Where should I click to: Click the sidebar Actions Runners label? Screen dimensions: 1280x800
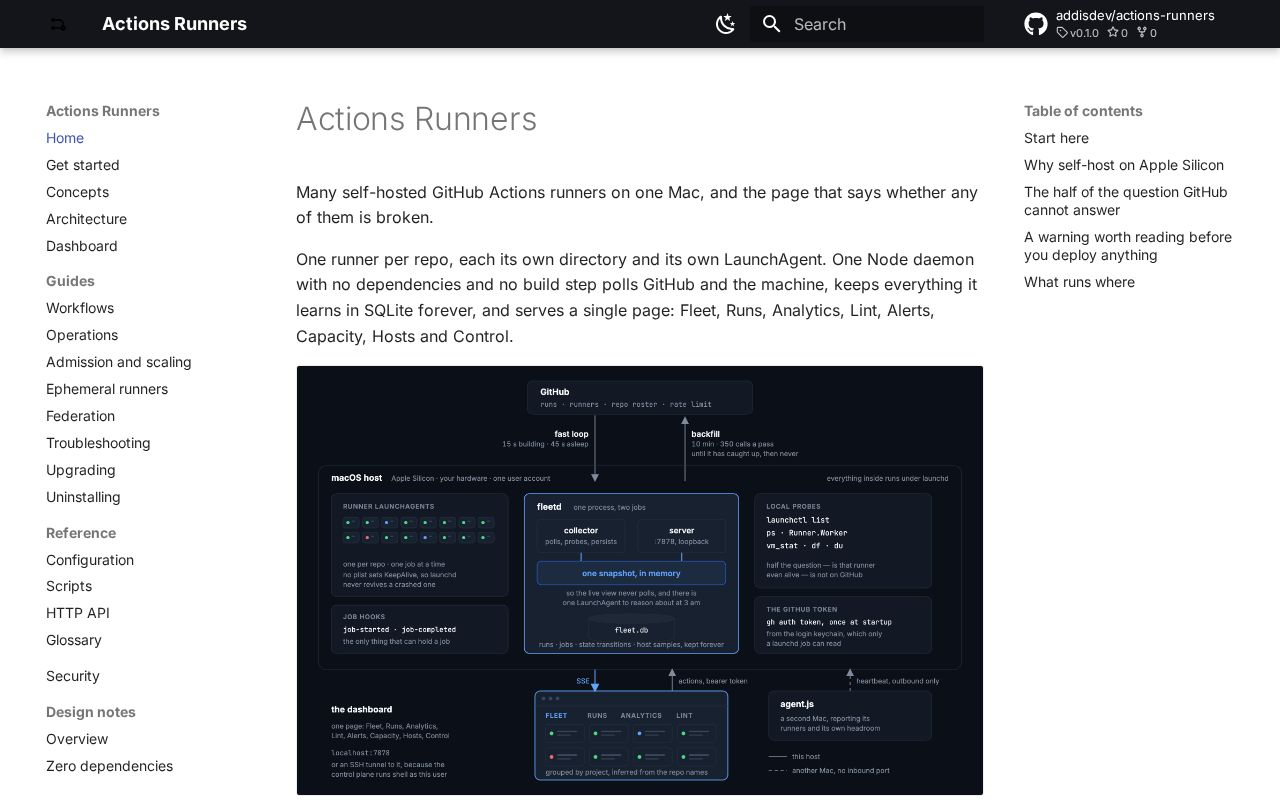[x=103, y=111]
